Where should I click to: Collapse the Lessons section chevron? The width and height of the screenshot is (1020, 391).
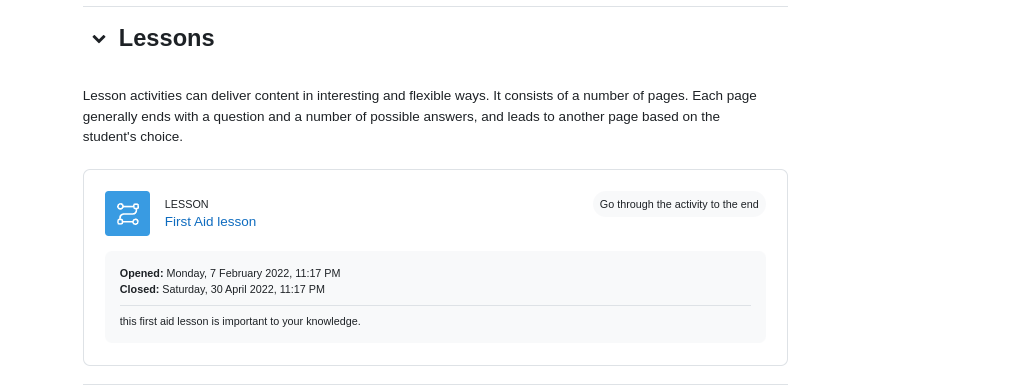[99, 39]
